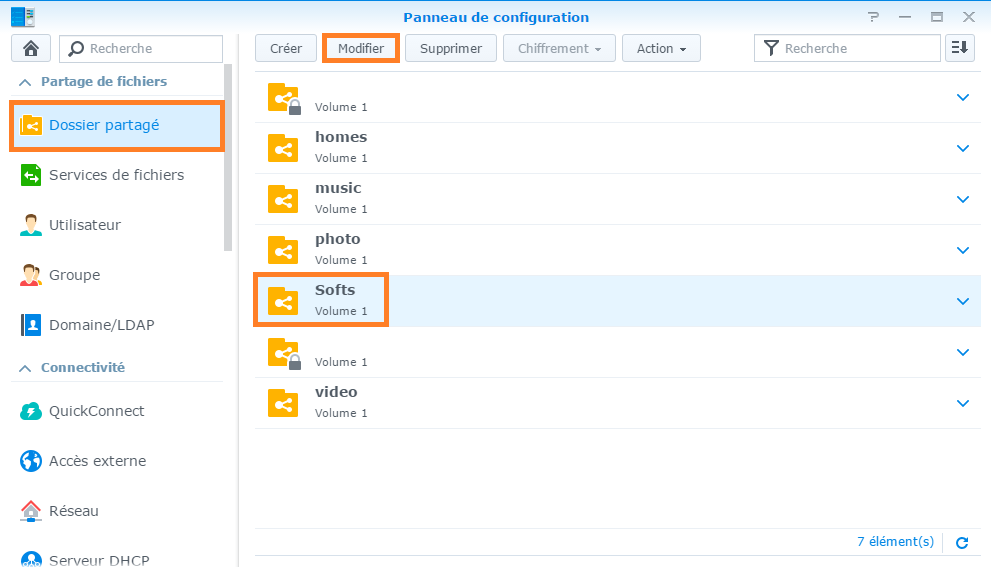Expand the homes folder details
991x567 pixels.
[963, 148]
